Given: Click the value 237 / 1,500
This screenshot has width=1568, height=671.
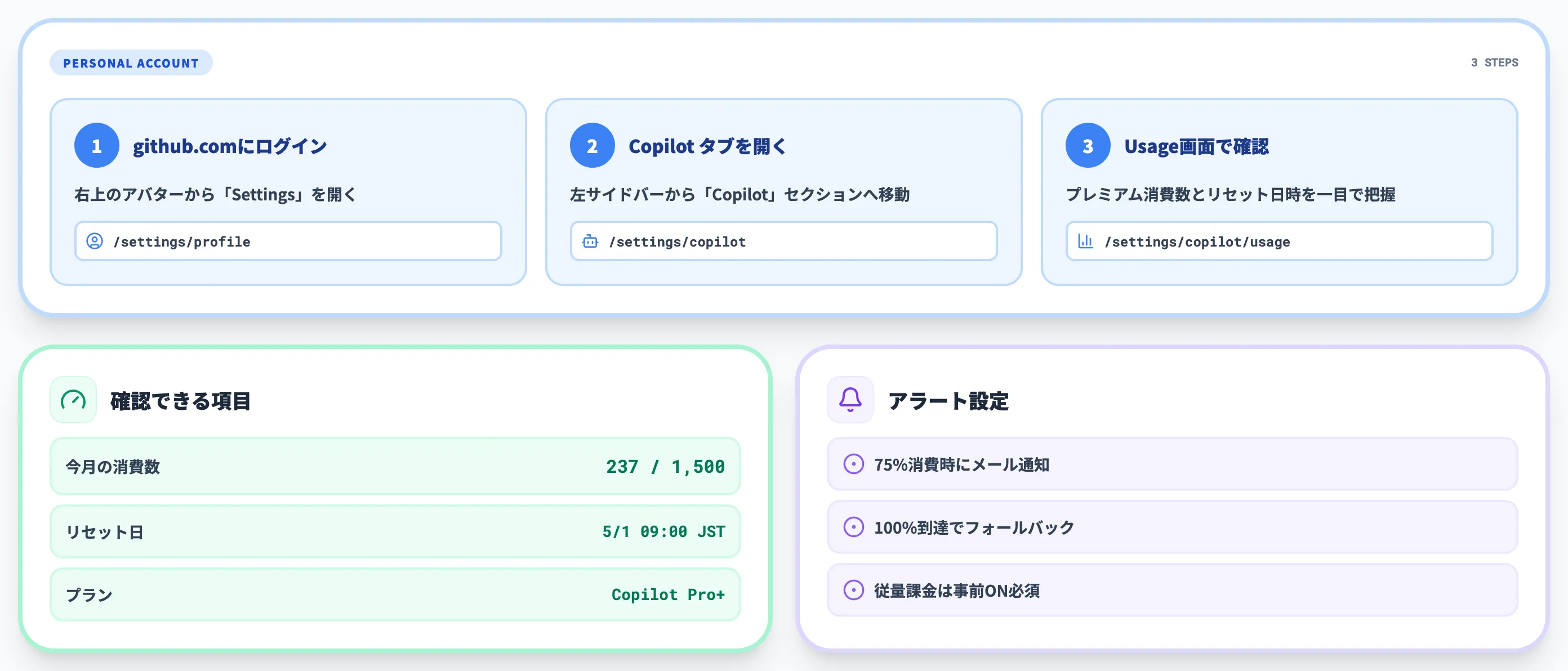Looking at the screenshot, I should pyautogui.click(x=665, y=467).
